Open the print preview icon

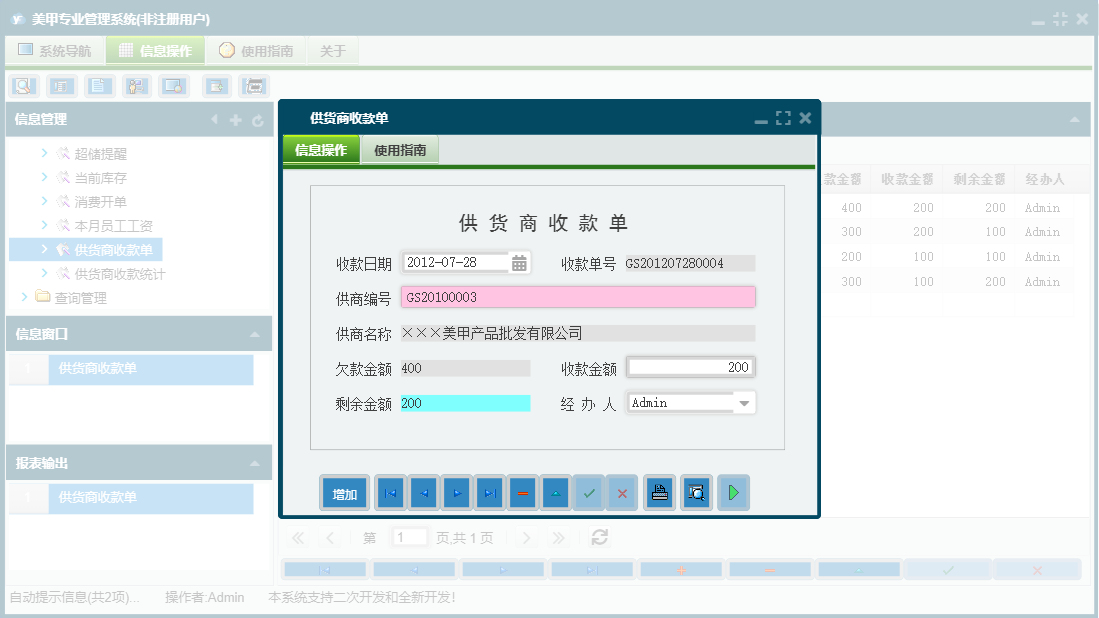click(696, 492)
